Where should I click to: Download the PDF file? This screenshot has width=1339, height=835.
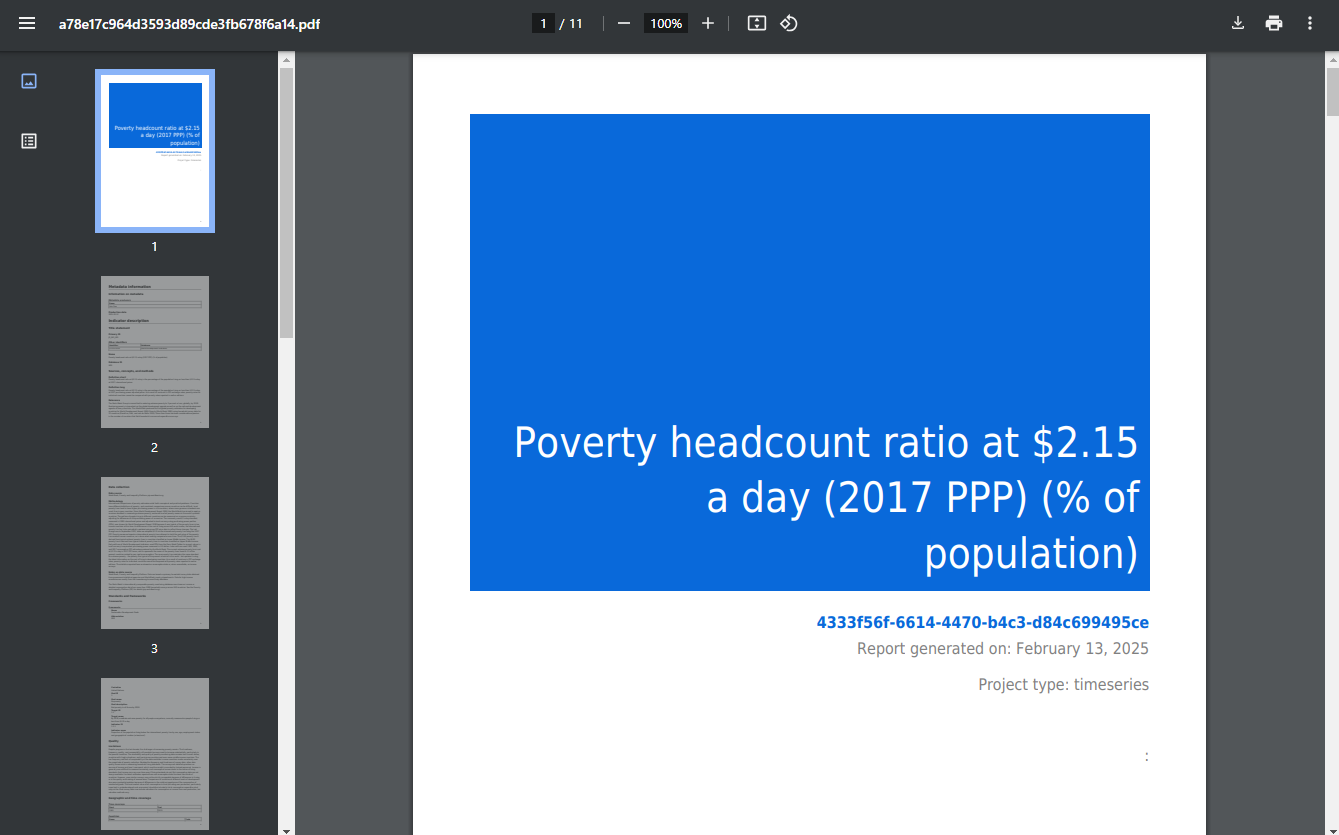(x=1238, y=23)
